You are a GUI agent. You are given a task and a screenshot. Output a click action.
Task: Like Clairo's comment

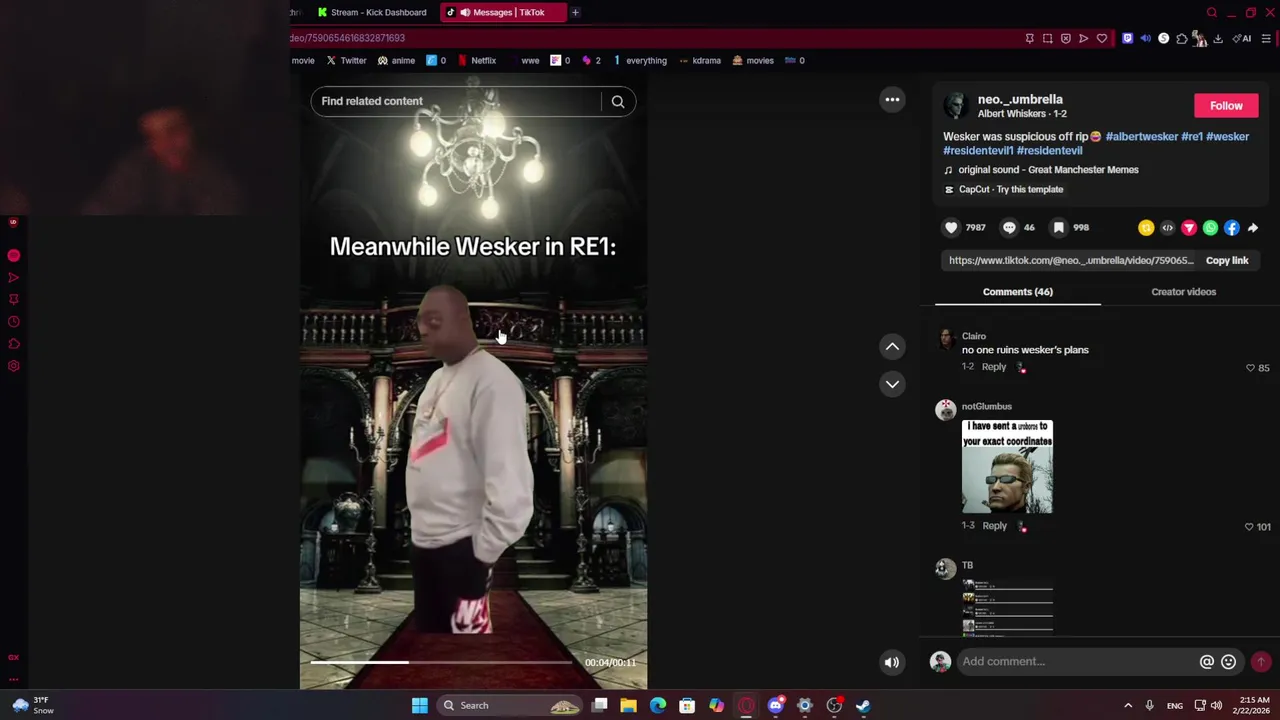pyautogui.click(x=1250, y=368)
